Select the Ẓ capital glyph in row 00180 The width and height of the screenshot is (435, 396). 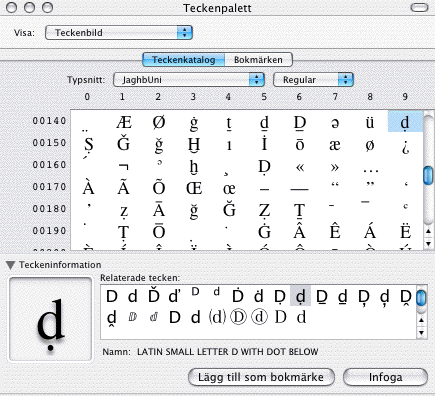(x=264, y=211)
